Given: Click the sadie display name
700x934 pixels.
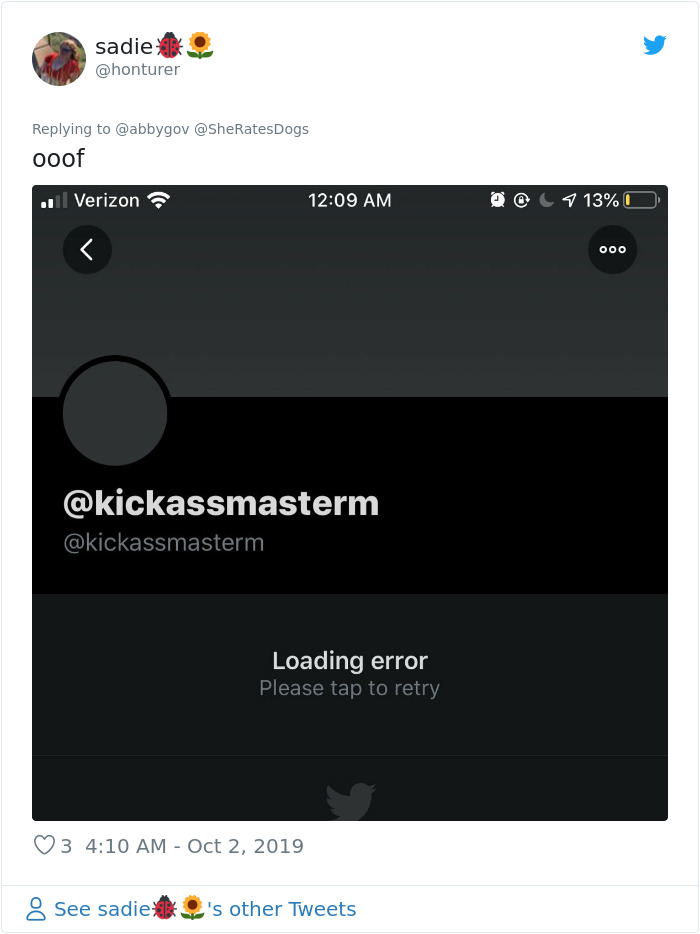Looking at the screenshot, I should 124,46.
